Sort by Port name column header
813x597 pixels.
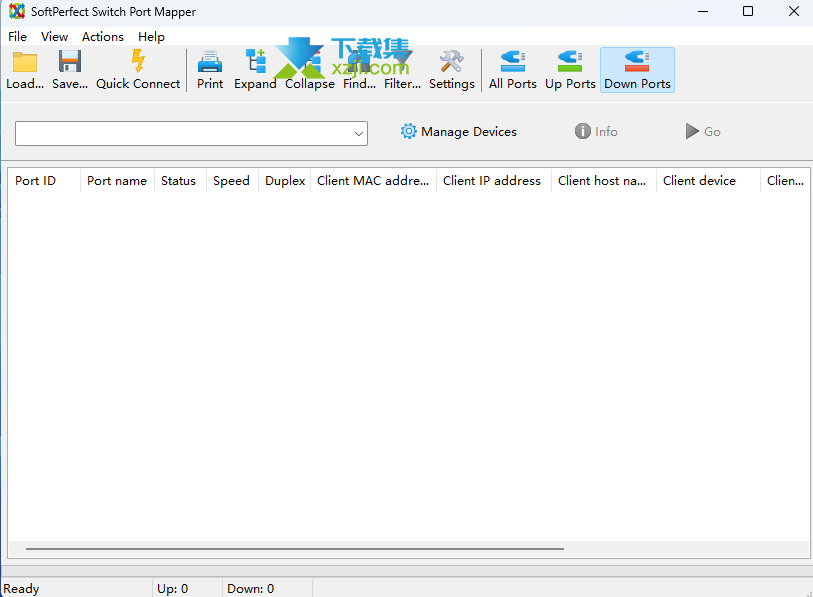117,181
